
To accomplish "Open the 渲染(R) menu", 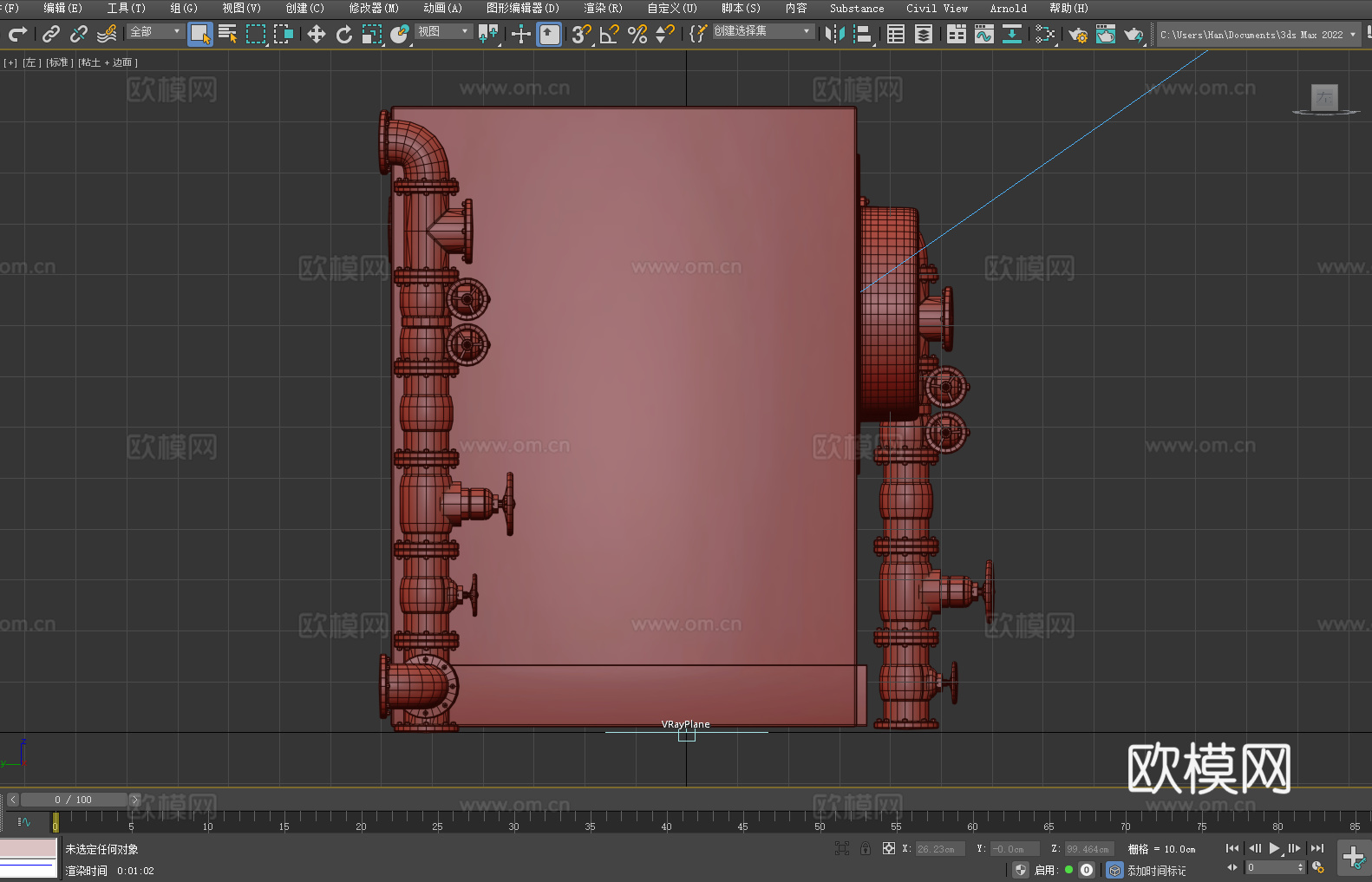I will pos(603,8).
